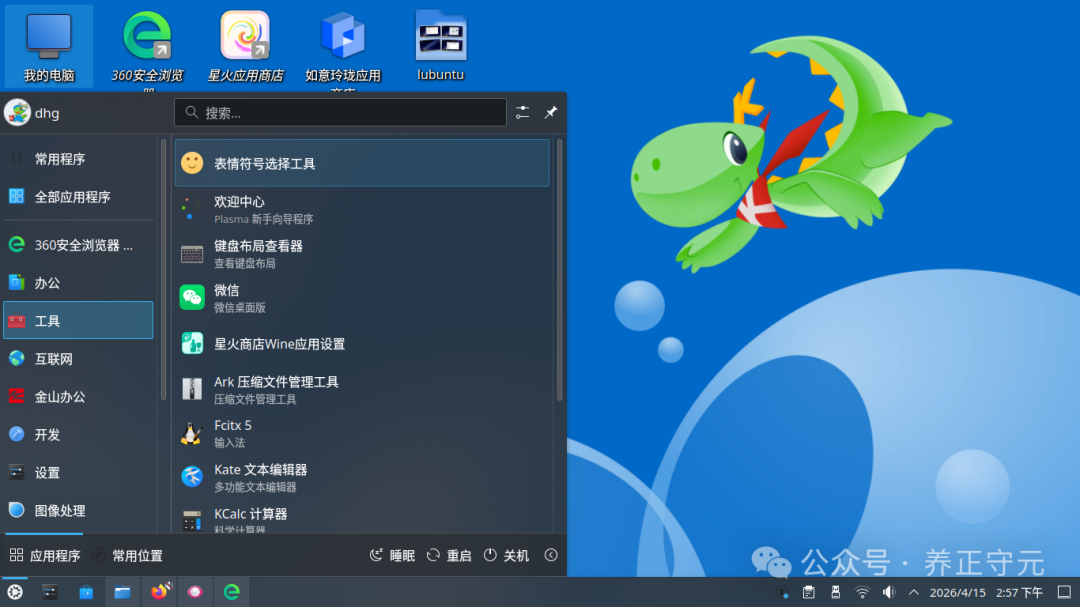Open the pink eye icon on the taskbar

coord(196,592)
